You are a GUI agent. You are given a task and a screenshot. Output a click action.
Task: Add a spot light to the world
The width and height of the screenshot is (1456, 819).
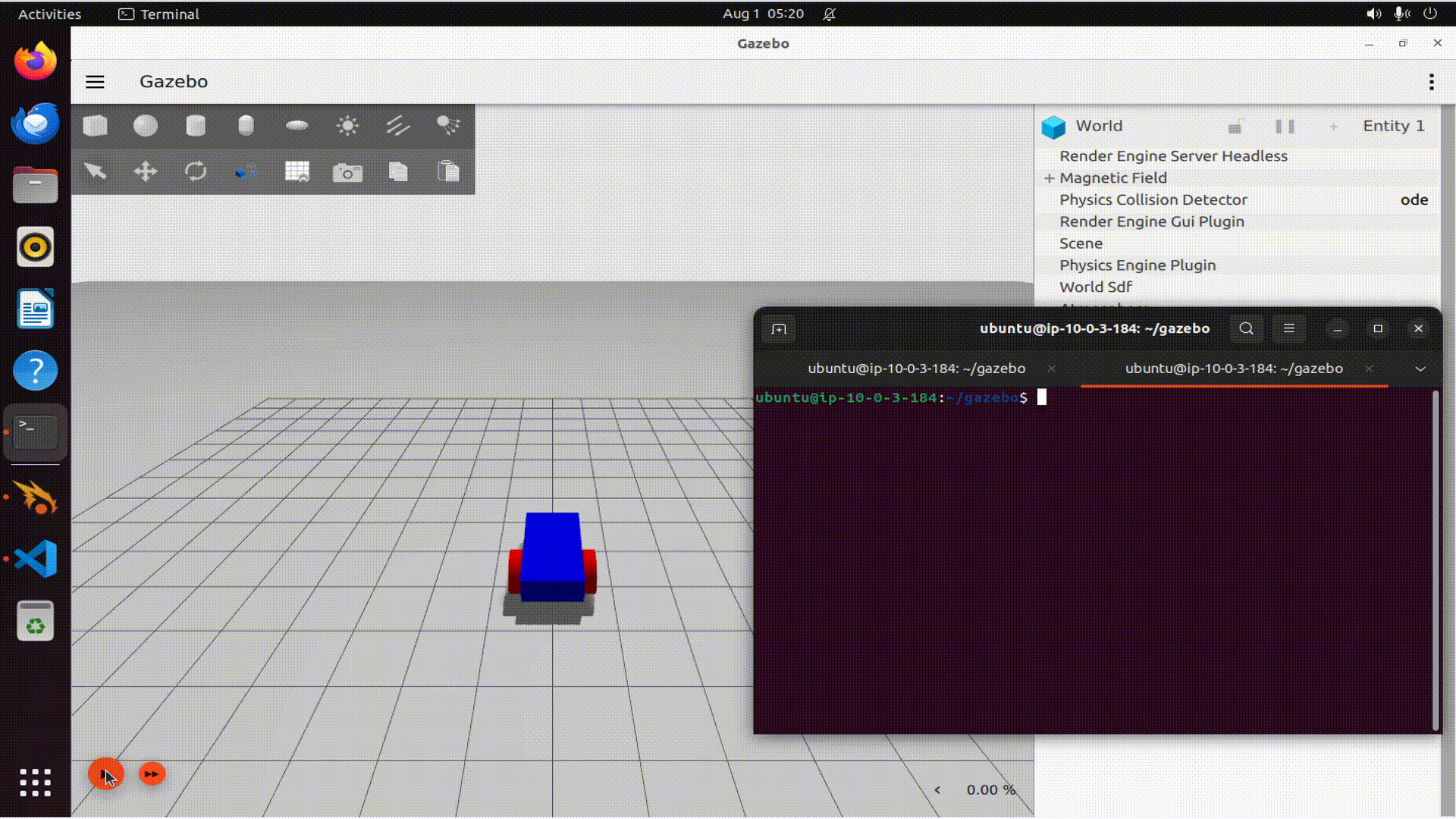(x=448, y=126)
